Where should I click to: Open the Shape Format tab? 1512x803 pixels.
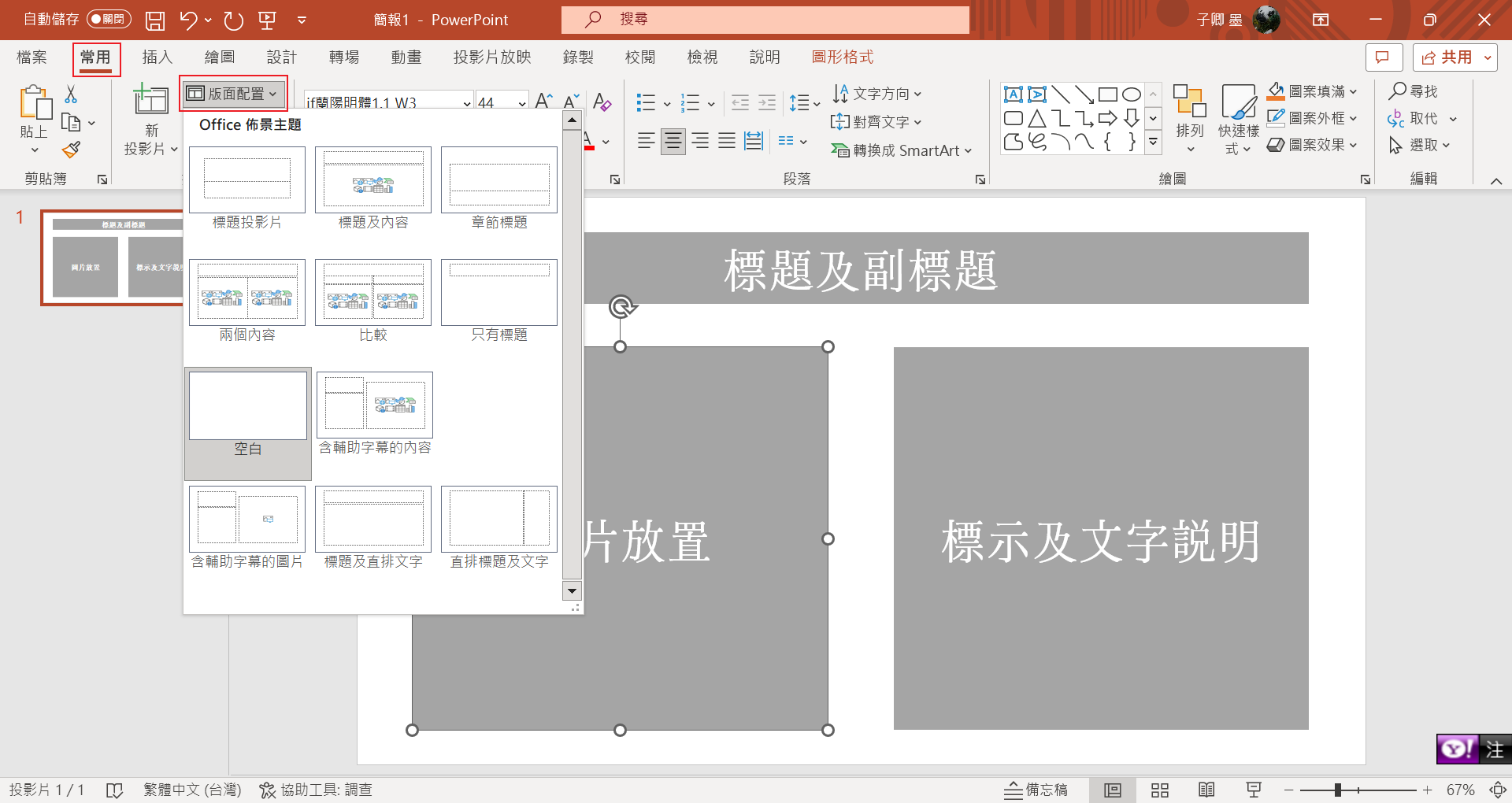tap(843, 57)
